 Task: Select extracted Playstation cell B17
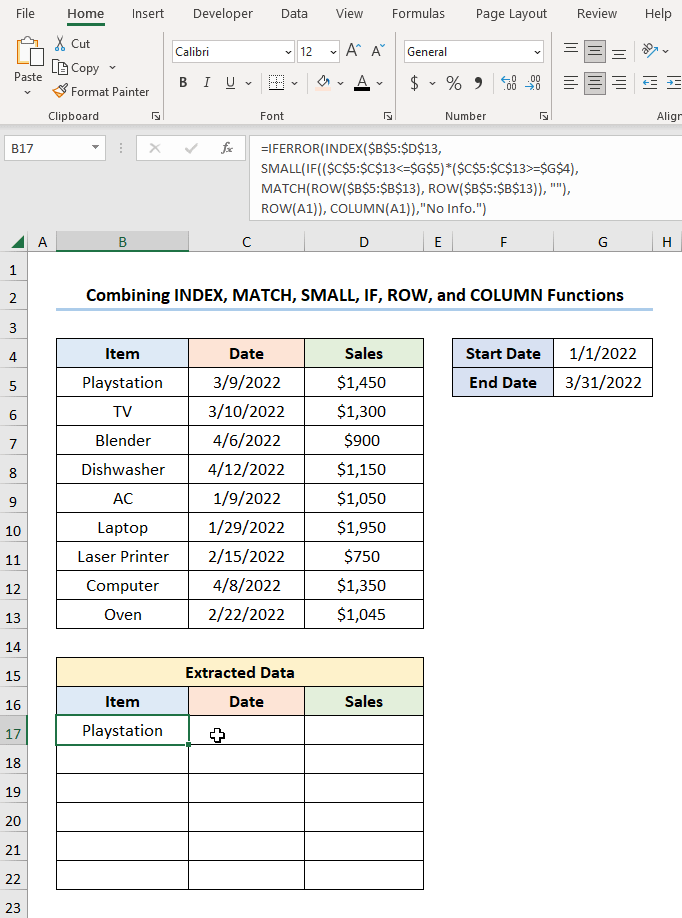pyautogui.click(x=122, y=730)
